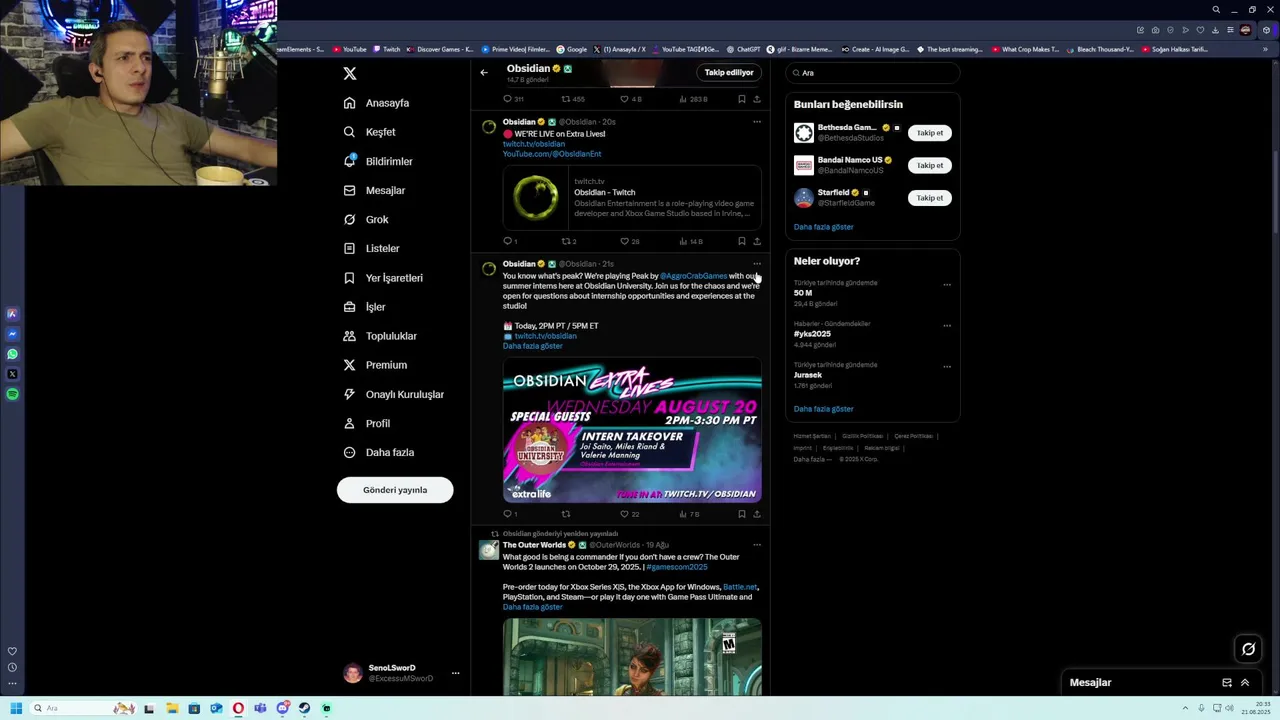Open more options for The Outer Worlds post
1280x720 pixels.
tap(757, 545)
